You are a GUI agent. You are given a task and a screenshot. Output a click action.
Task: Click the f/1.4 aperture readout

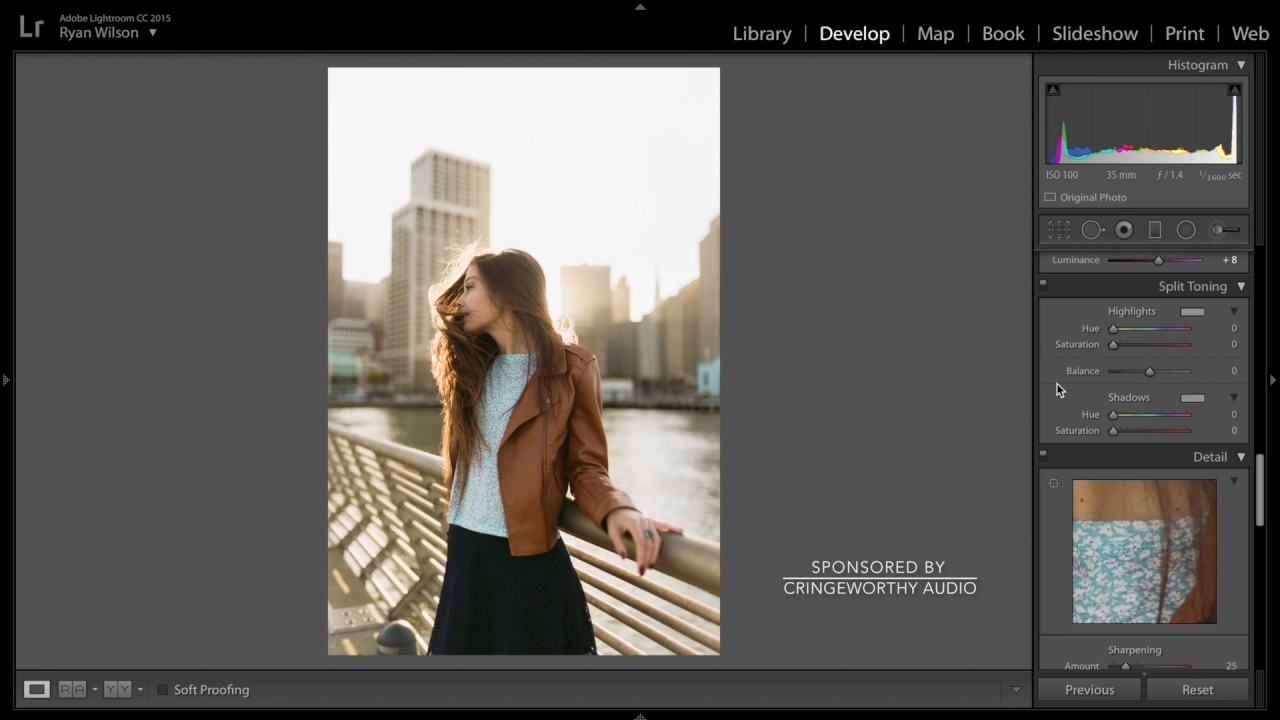[1170, 175]
